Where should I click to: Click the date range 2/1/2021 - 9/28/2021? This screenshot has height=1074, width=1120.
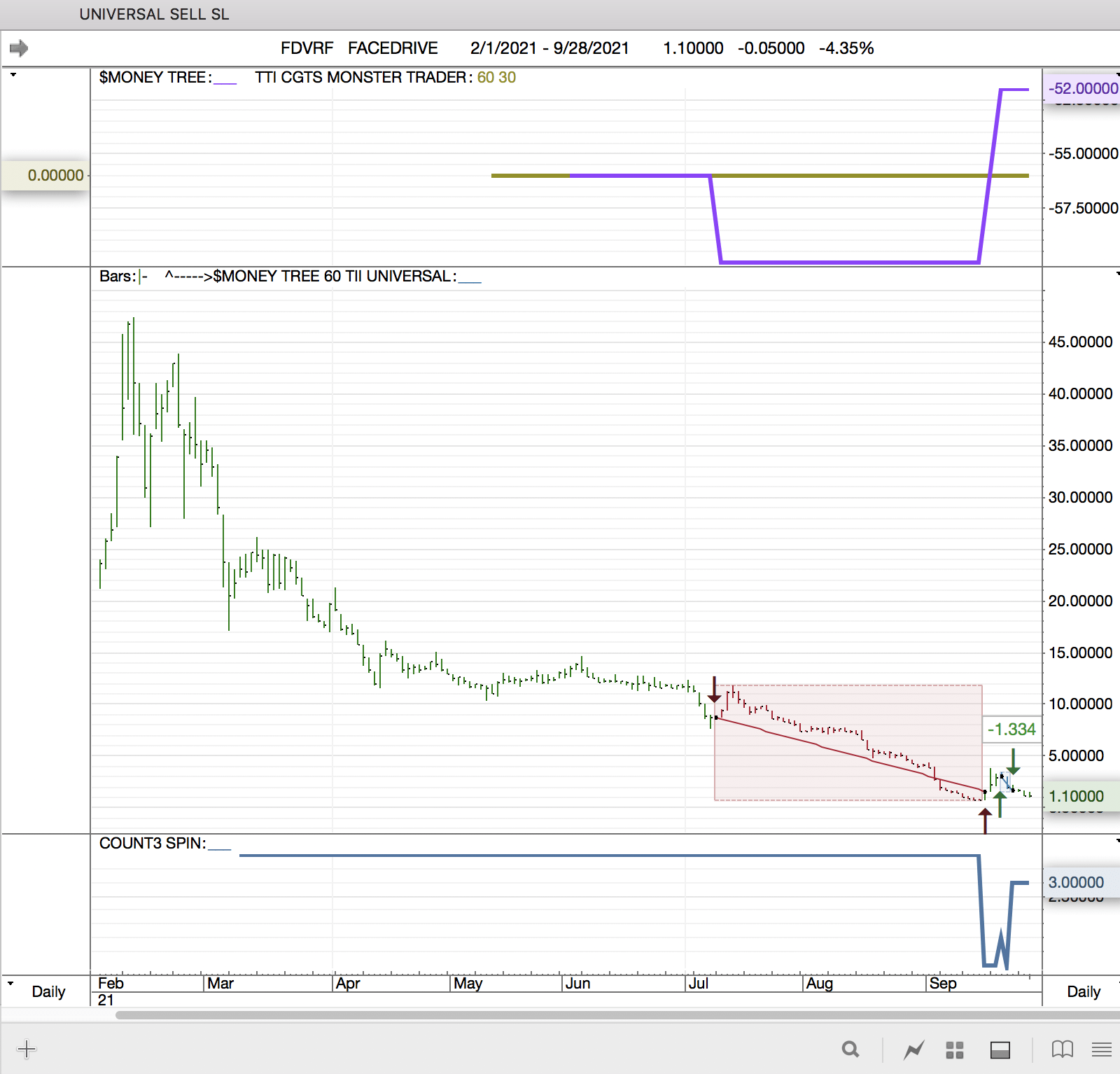point(549,48)
